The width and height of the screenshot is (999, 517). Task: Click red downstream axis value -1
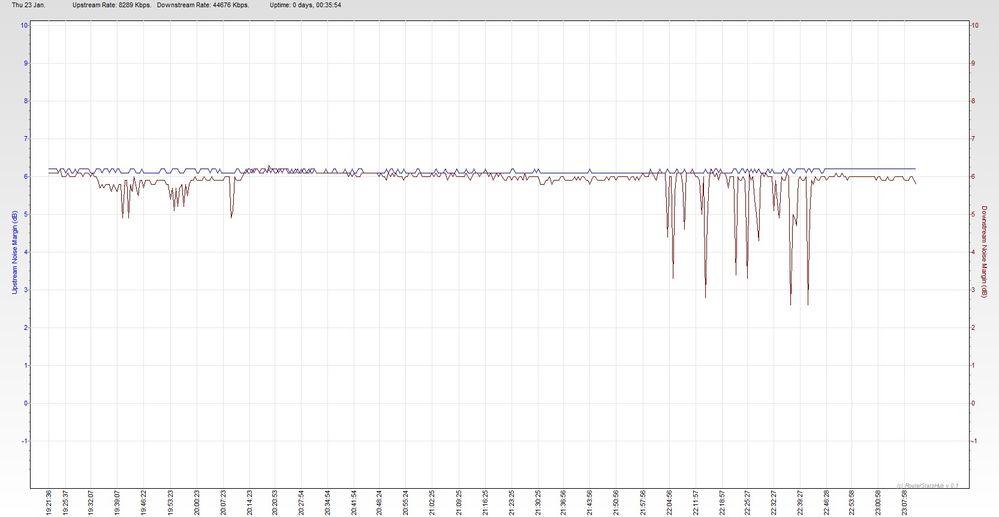click(x=974, y=441)
